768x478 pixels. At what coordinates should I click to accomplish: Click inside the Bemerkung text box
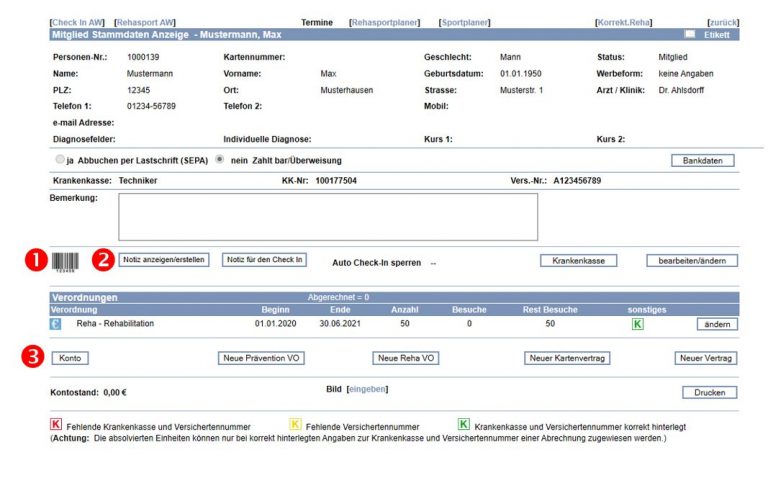[x=327, y=217]
